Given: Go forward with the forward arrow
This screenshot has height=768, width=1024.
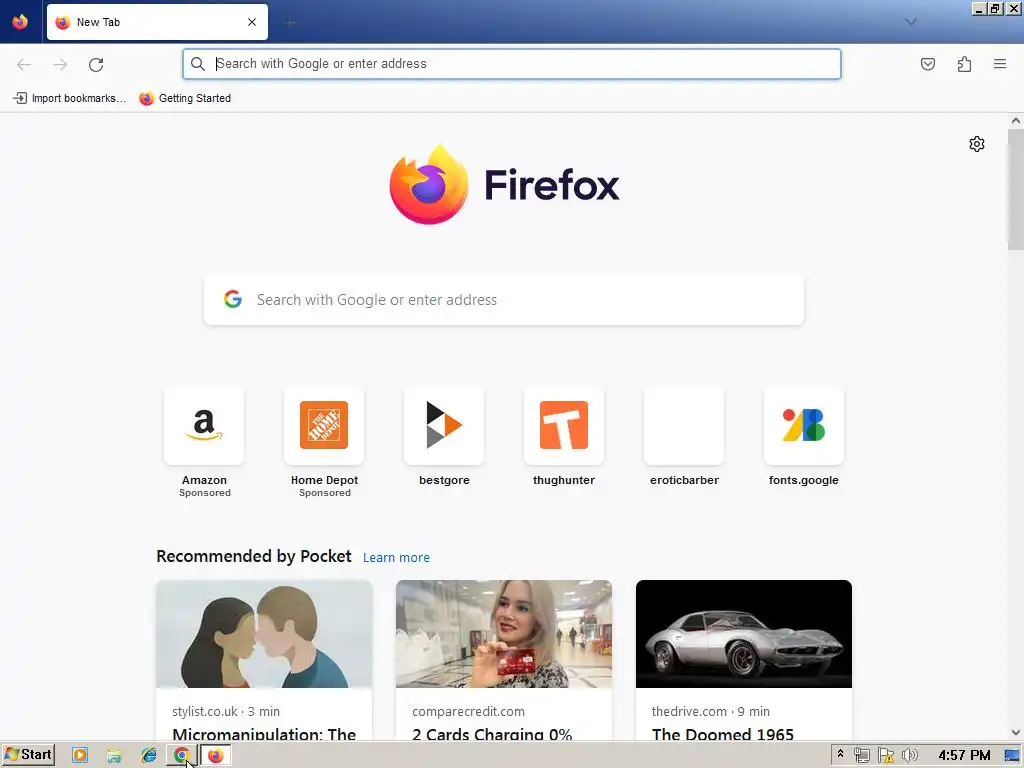Looking at the screenshot, I should (60, 64).
